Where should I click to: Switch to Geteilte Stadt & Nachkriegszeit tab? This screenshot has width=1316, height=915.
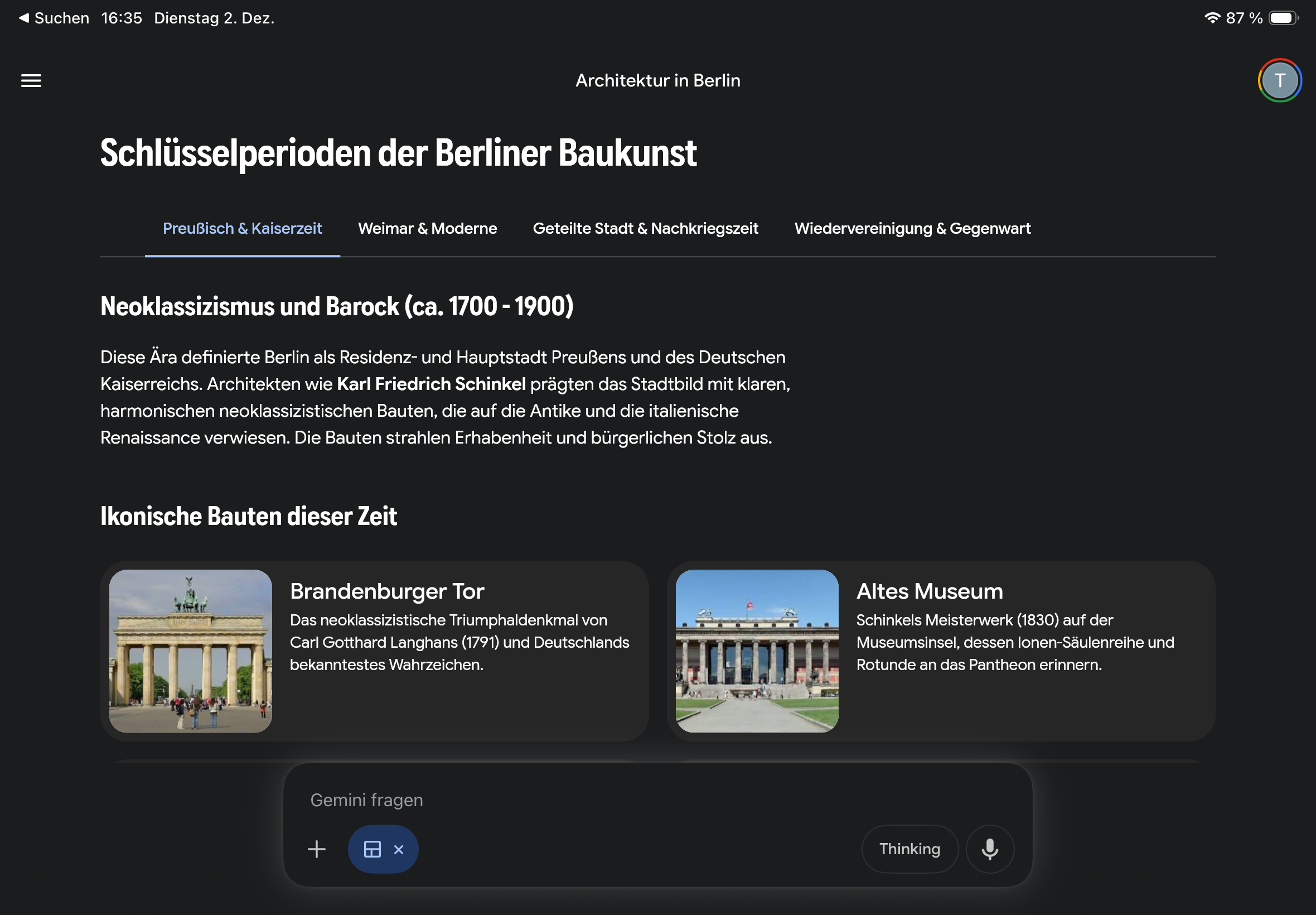click(x=645, y=228)
